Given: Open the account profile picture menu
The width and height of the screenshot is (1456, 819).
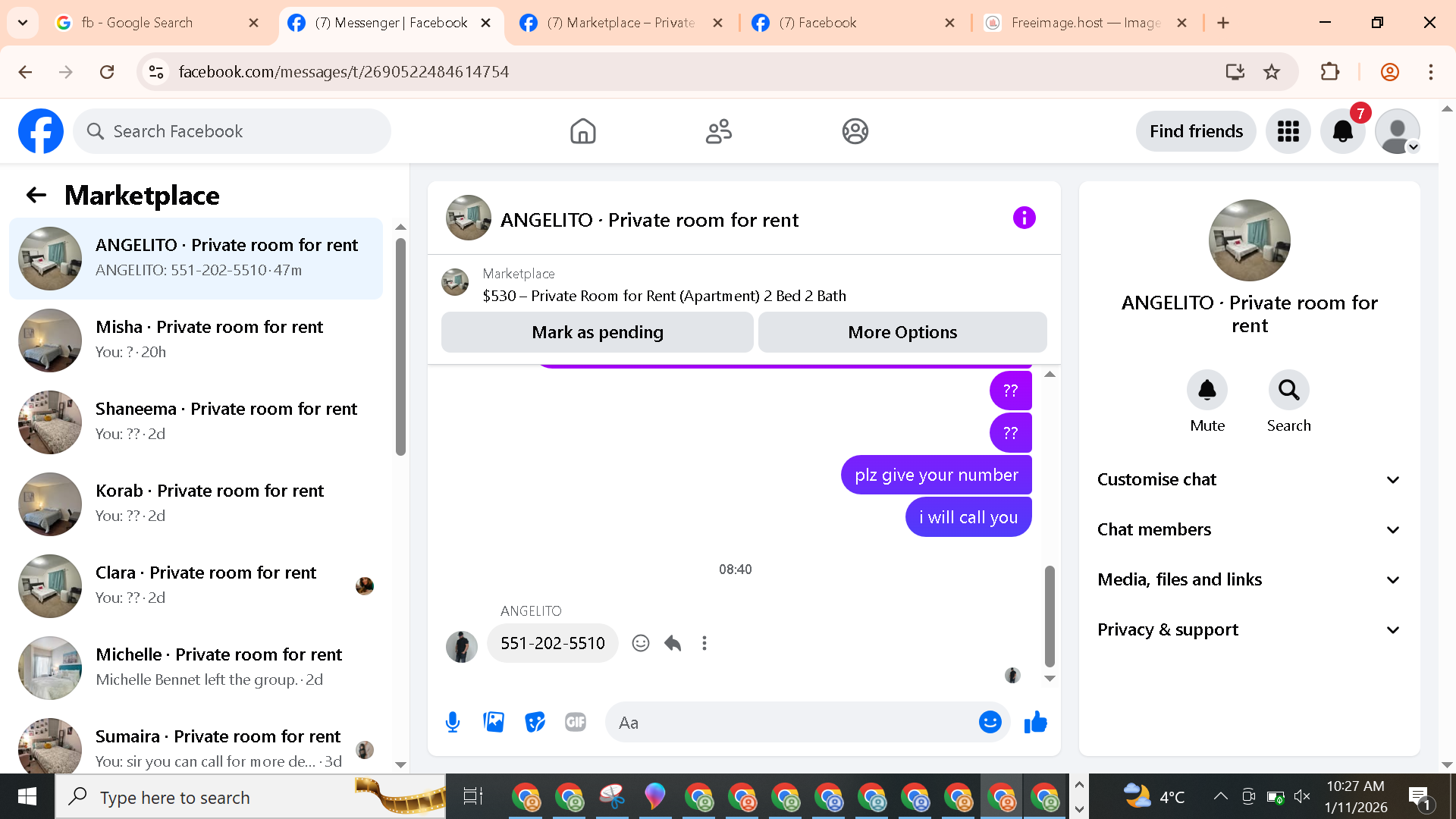Looking at the screenshot, I should [1398, 131].
